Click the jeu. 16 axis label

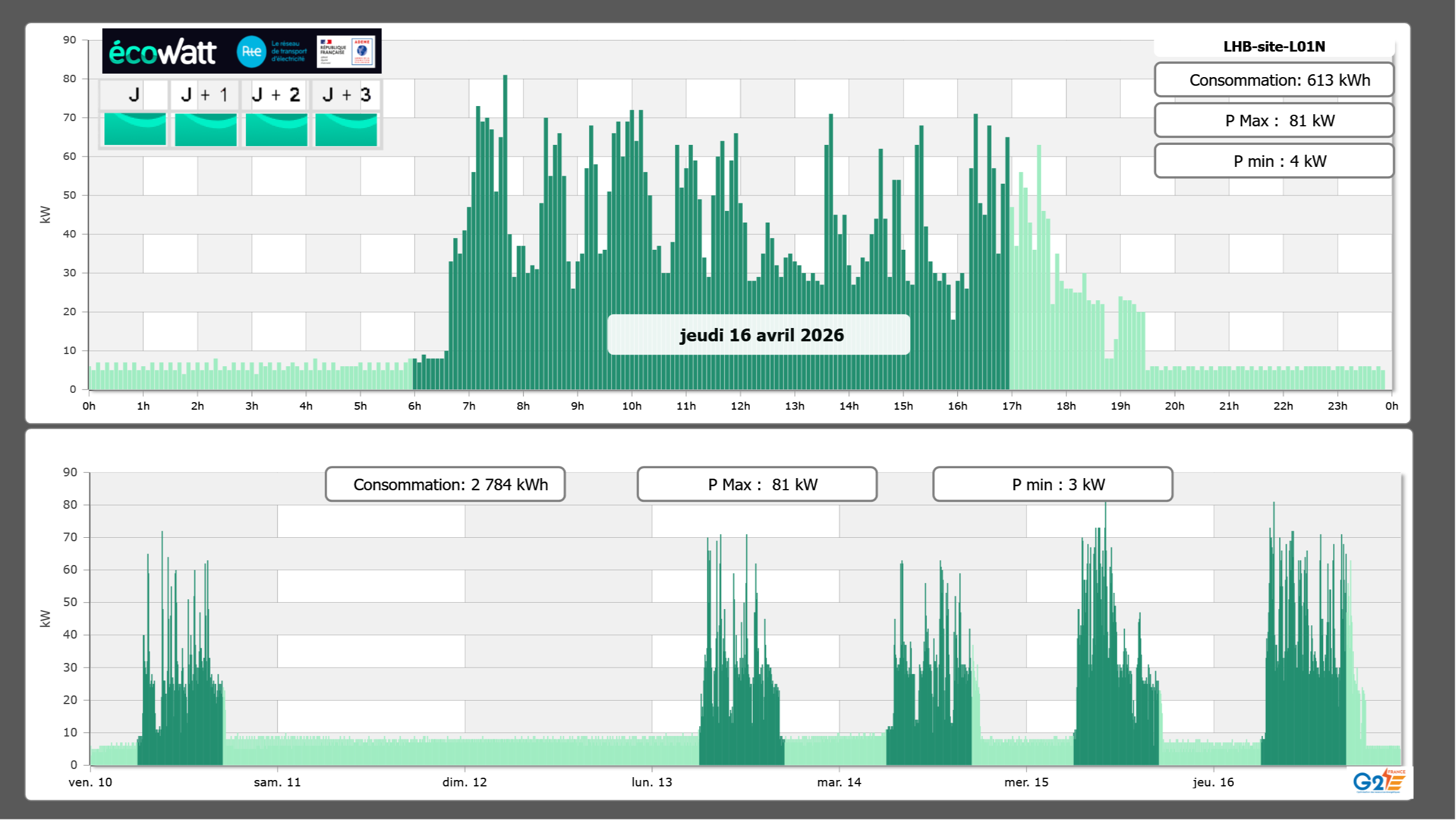1213,782
